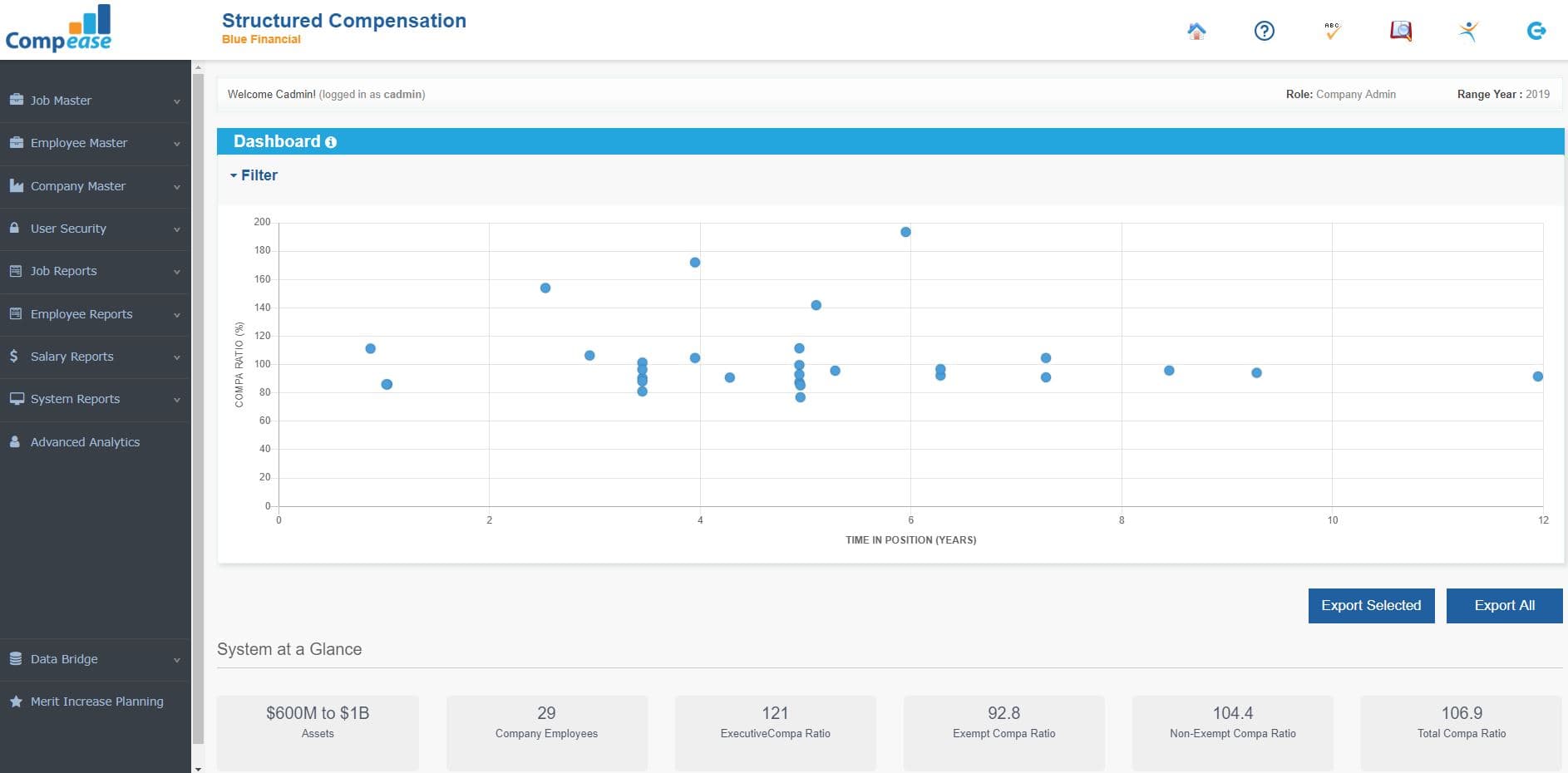Viewport: 1568px width, 773px height.
Task: Select the highest compa ratio data point
Action: [905, 232]
